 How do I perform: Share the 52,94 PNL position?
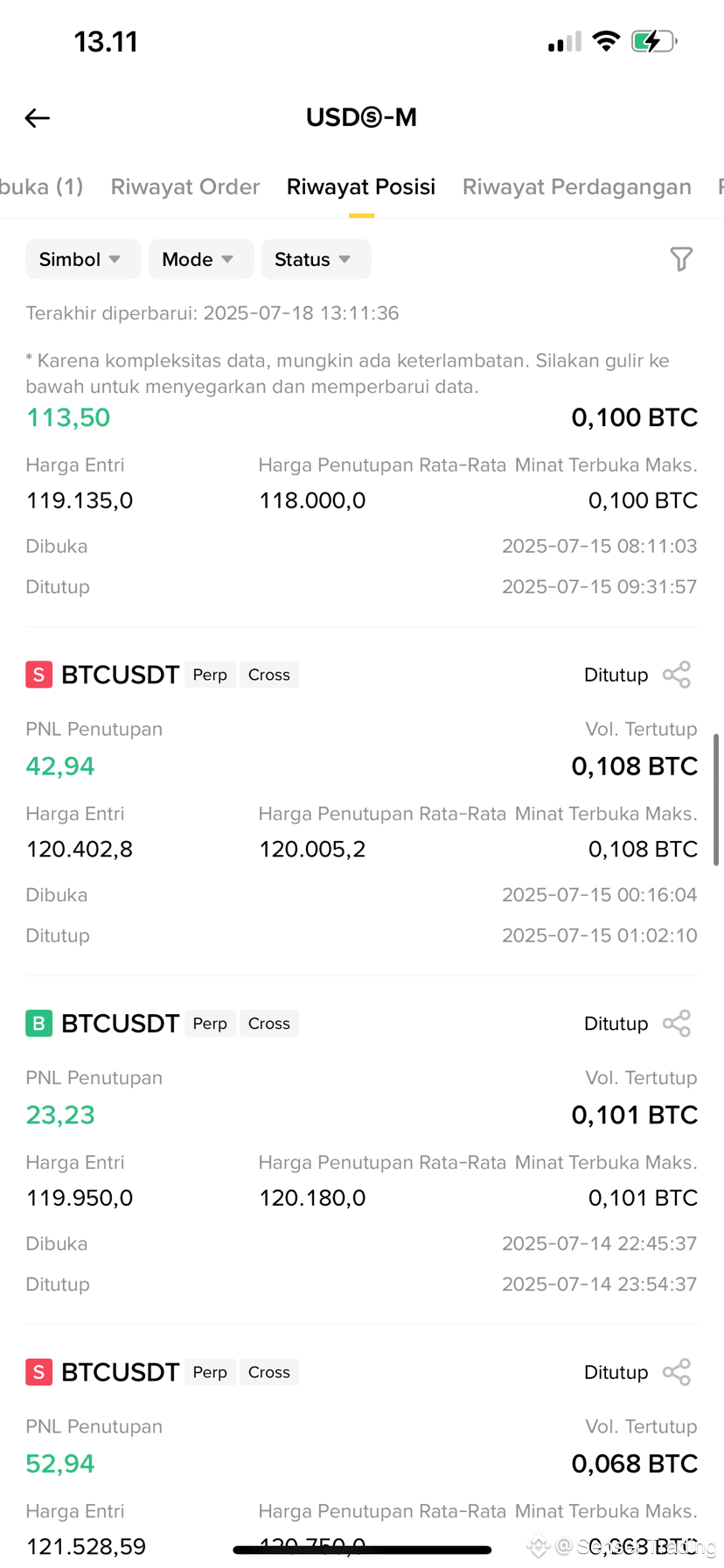point(677,1372)
